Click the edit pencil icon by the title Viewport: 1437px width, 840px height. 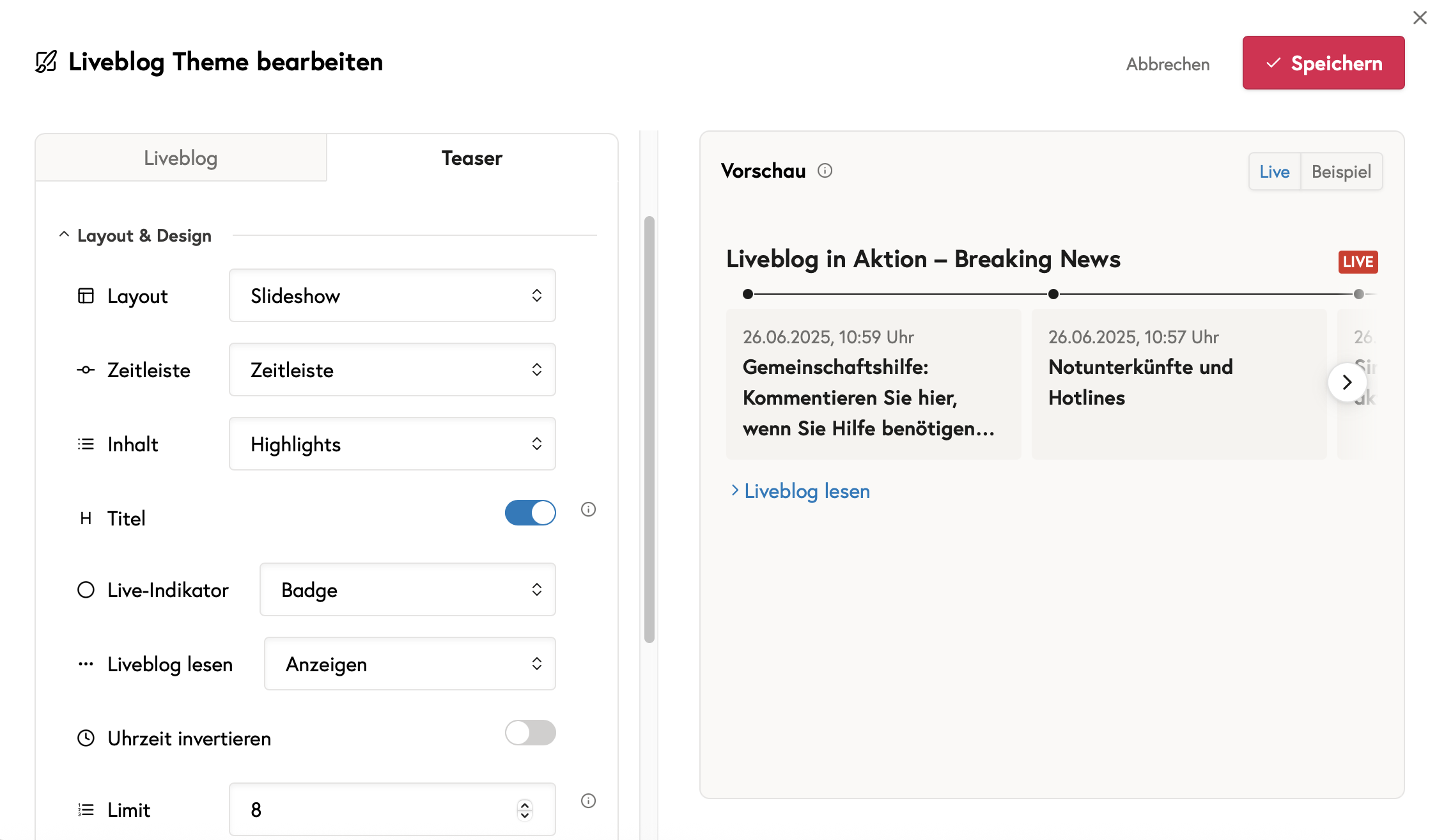click(46, 62)
